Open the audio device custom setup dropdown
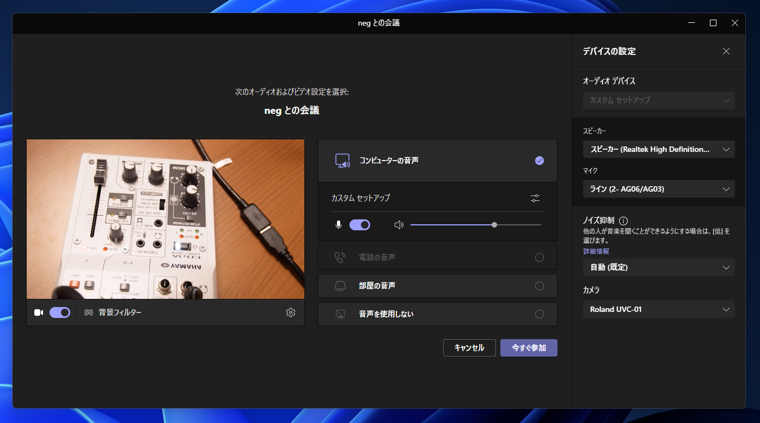Viewport: 760px width, 423px height. [x=659, y=100]
